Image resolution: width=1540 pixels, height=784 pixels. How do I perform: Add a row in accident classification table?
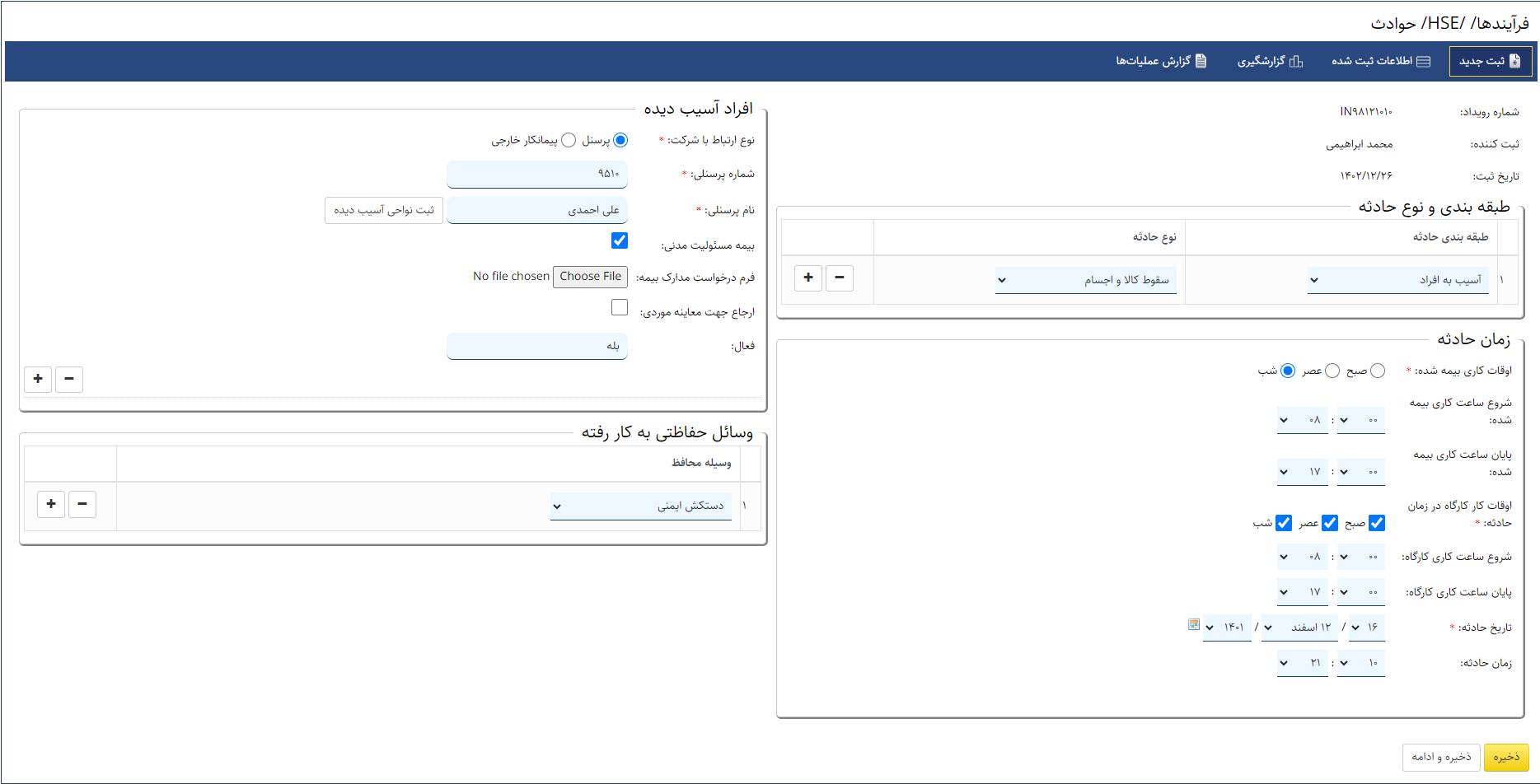click(x=808, y=278)
